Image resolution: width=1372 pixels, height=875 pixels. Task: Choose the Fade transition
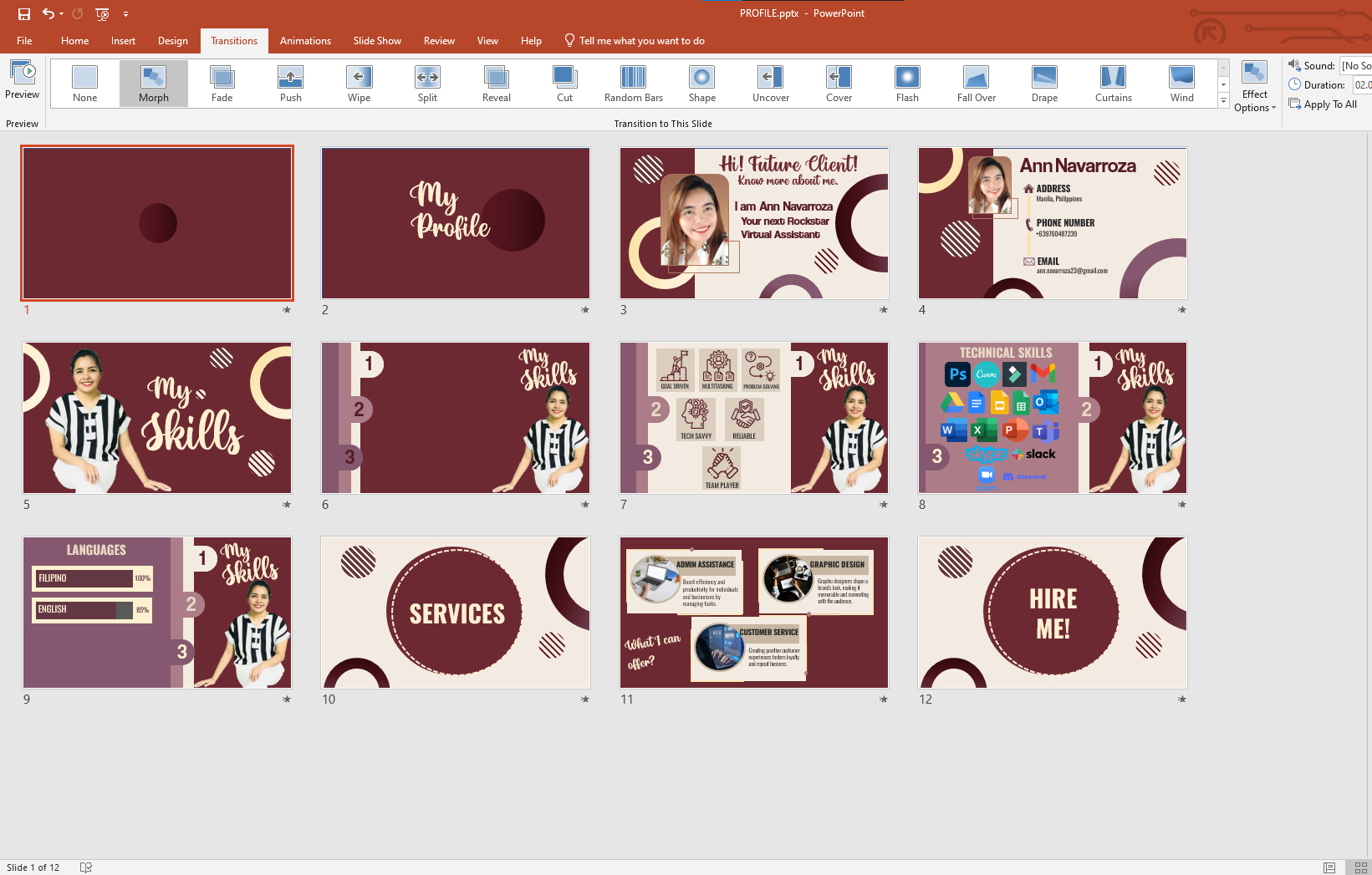pos(222,84)
